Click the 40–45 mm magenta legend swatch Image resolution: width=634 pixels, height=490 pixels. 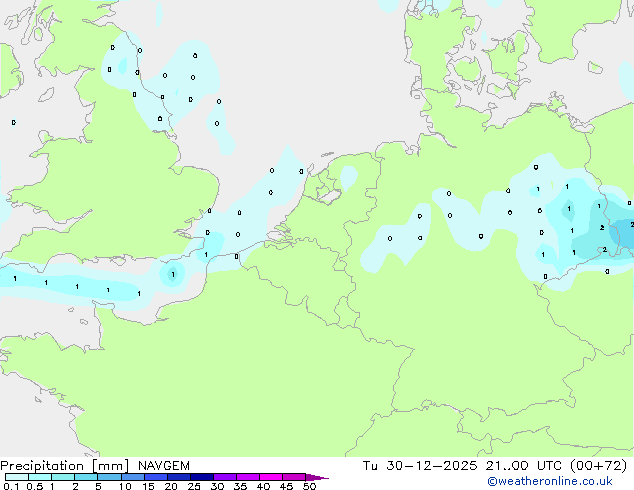tap(271, 477)
